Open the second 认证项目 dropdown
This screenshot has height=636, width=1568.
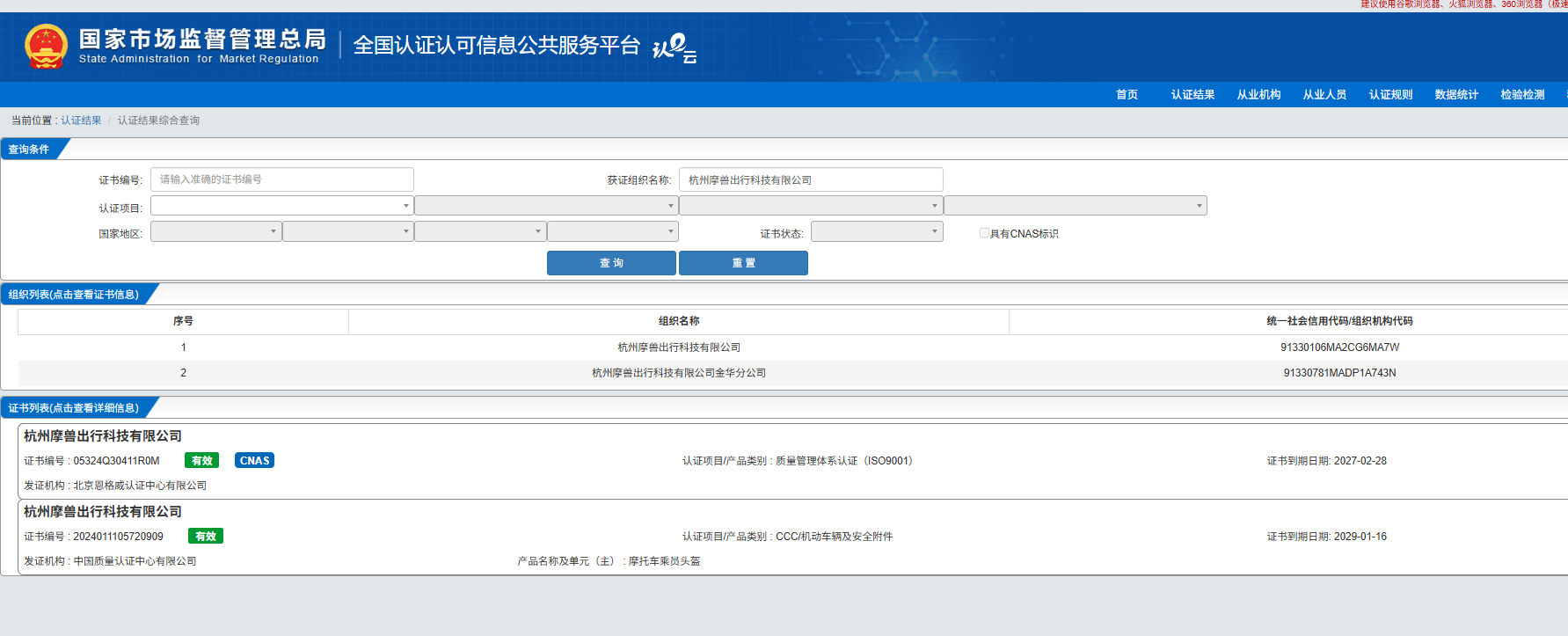(545, 206)
